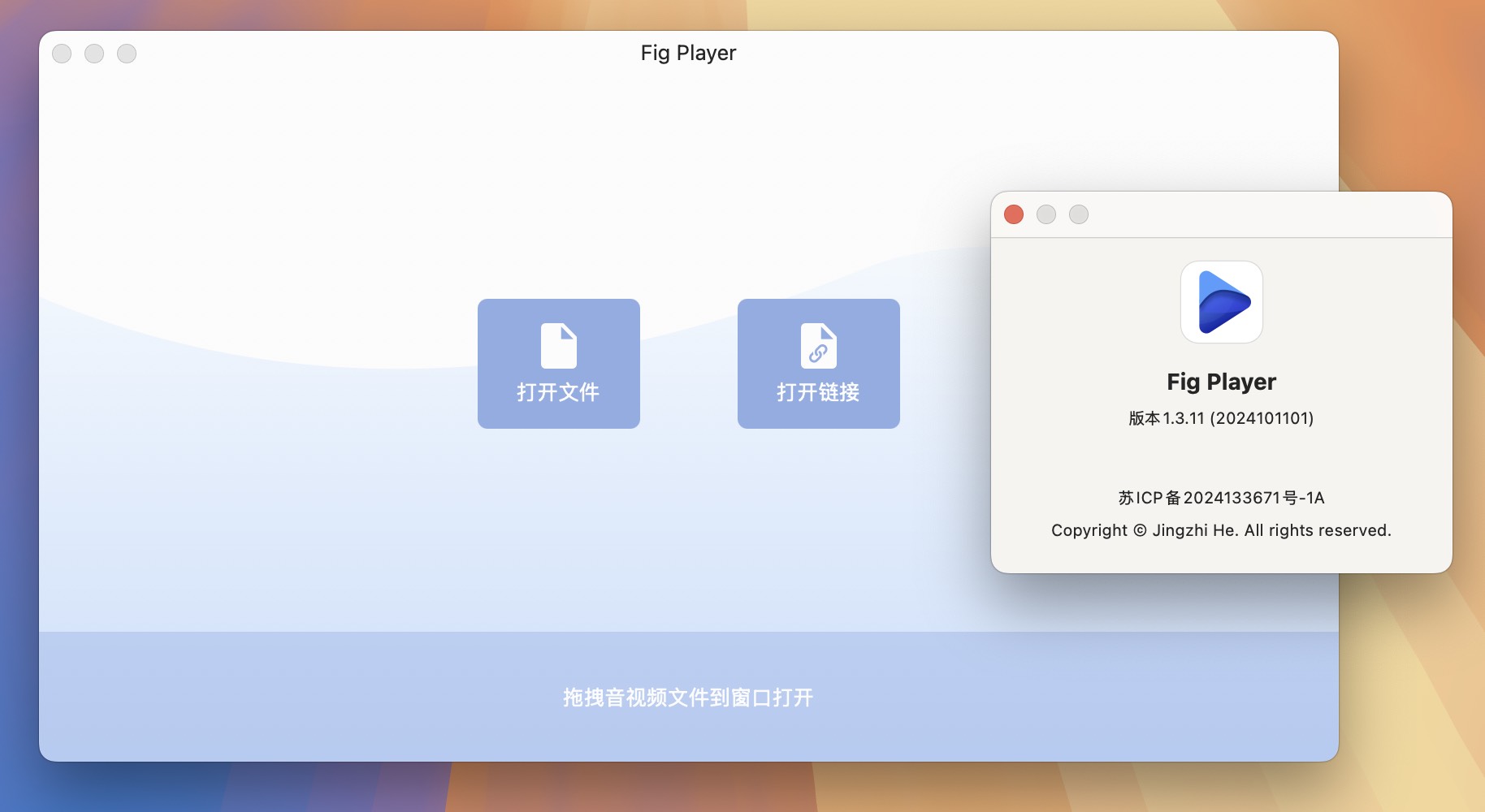Click the Fig Player app icon in the About window
This screenshot has height=812, width=1485.
pyautogui.click(x=1222, y=302)
